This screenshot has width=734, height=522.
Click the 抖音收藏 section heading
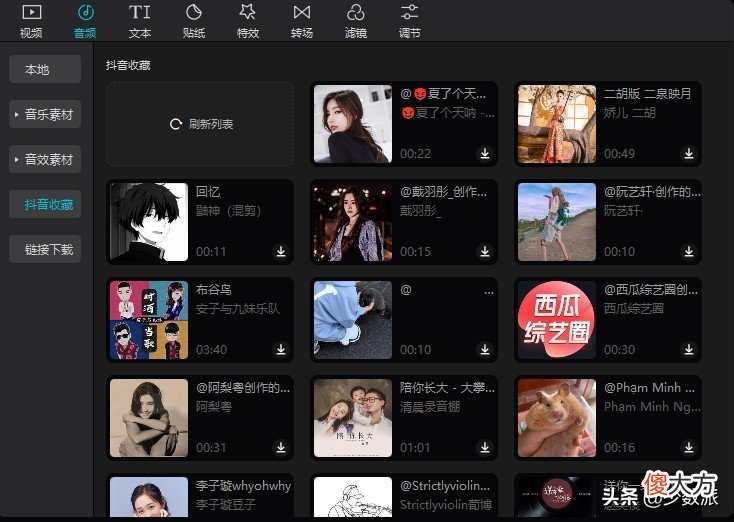(128, 65)
